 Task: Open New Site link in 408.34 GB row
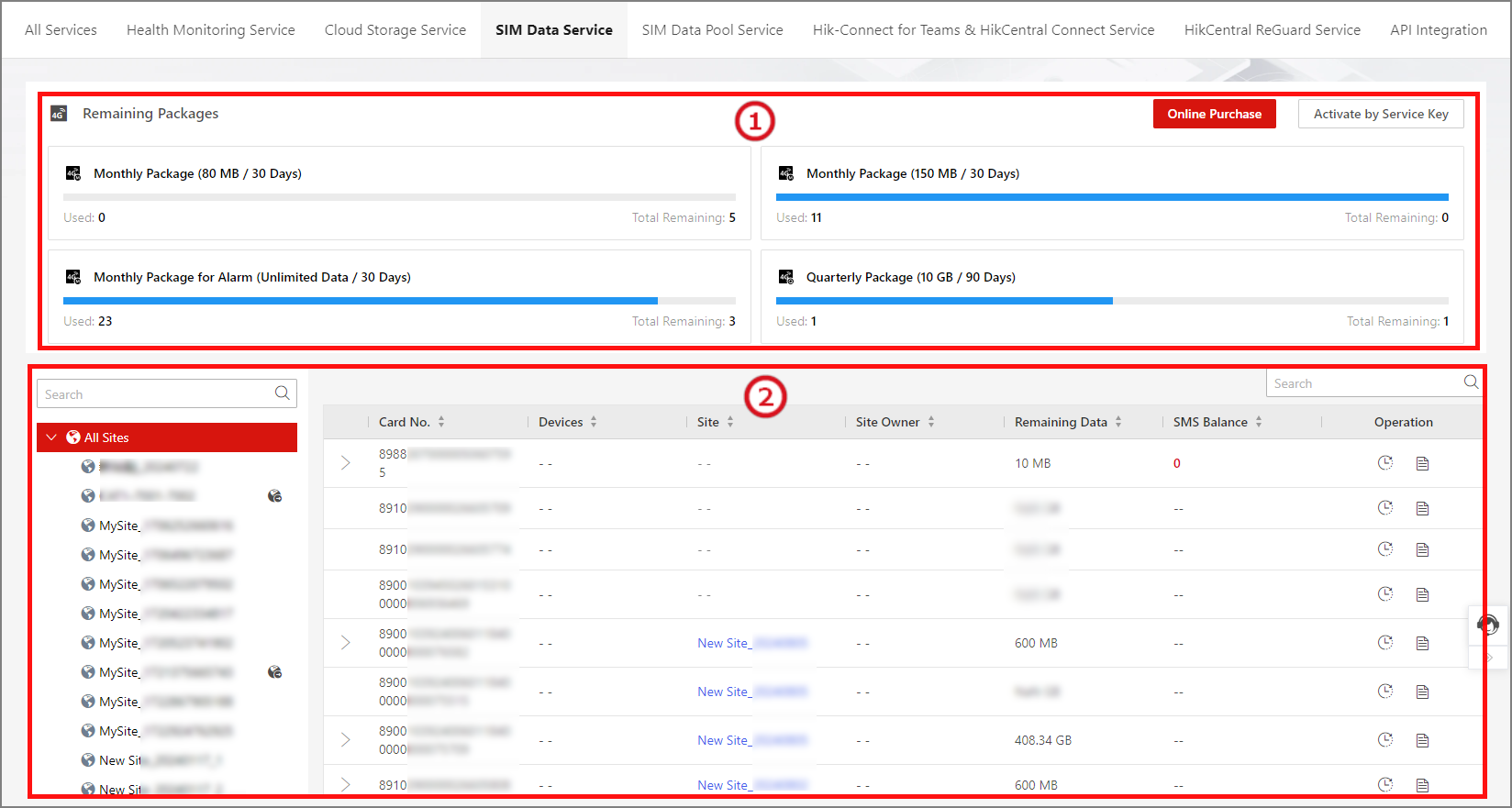click(752, 740)
